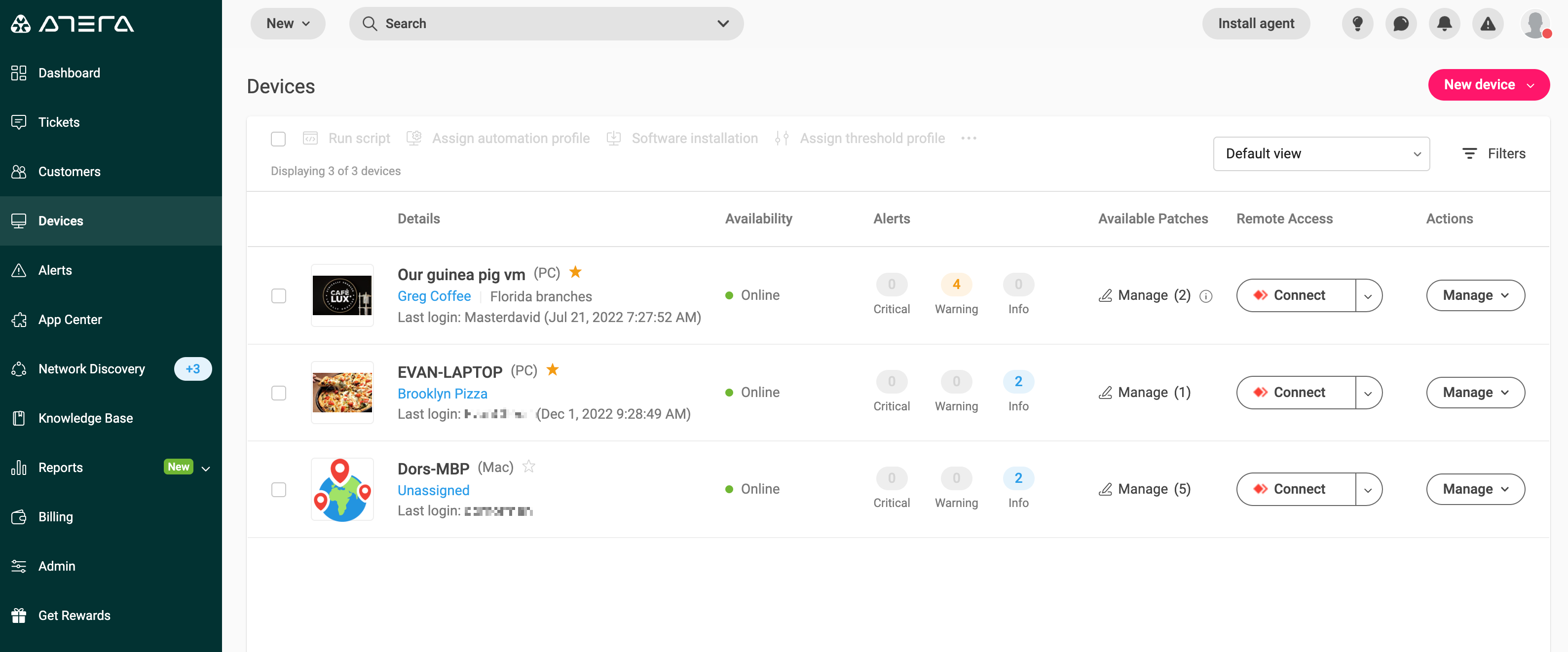Open Network Discovery
This screenshot has height=652, width=1568.
click(x=91, y=368)
